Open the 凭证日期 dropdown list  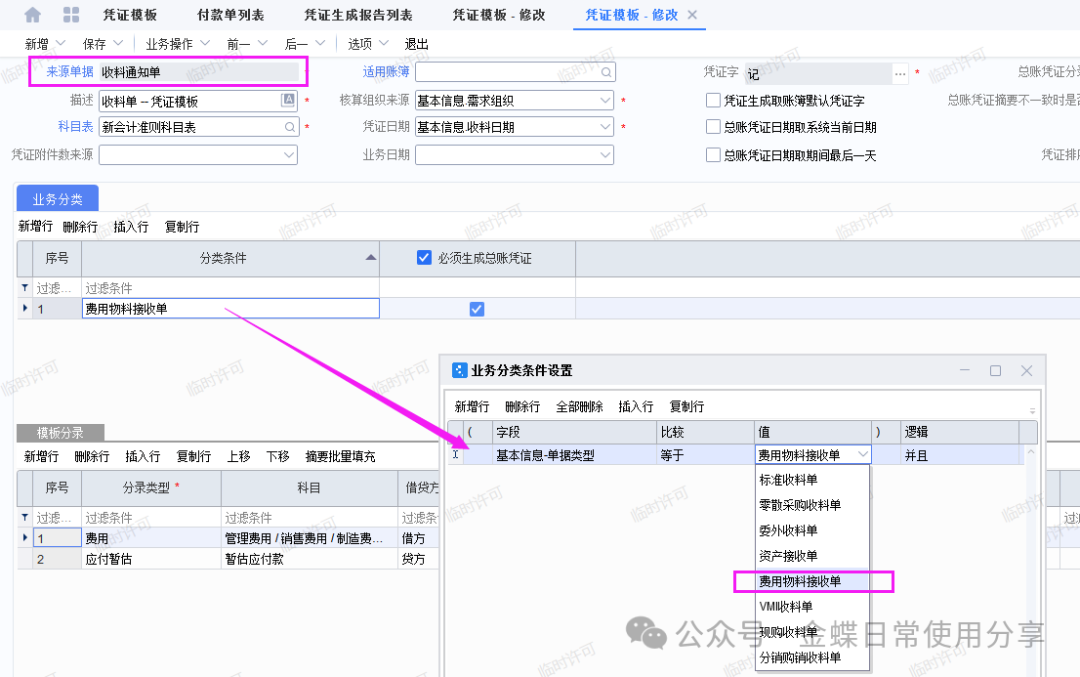[x=605, y=127]
